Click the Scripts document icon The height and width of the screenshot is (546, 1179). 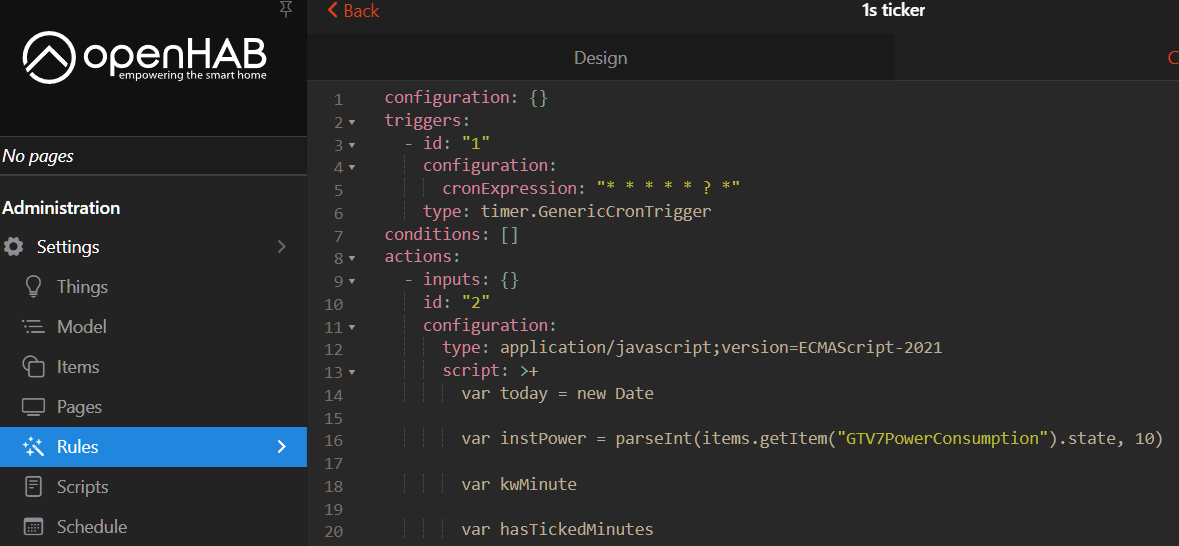click(34, 487)
